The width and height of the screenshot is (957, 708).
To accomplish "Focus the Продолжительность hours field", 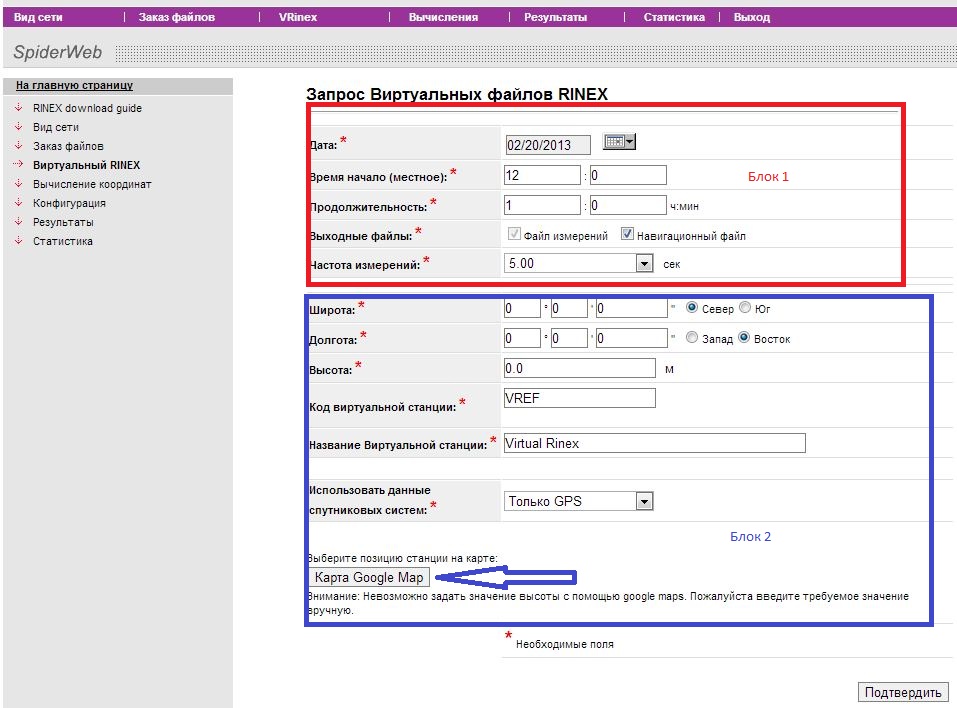I will pos(542,205).
